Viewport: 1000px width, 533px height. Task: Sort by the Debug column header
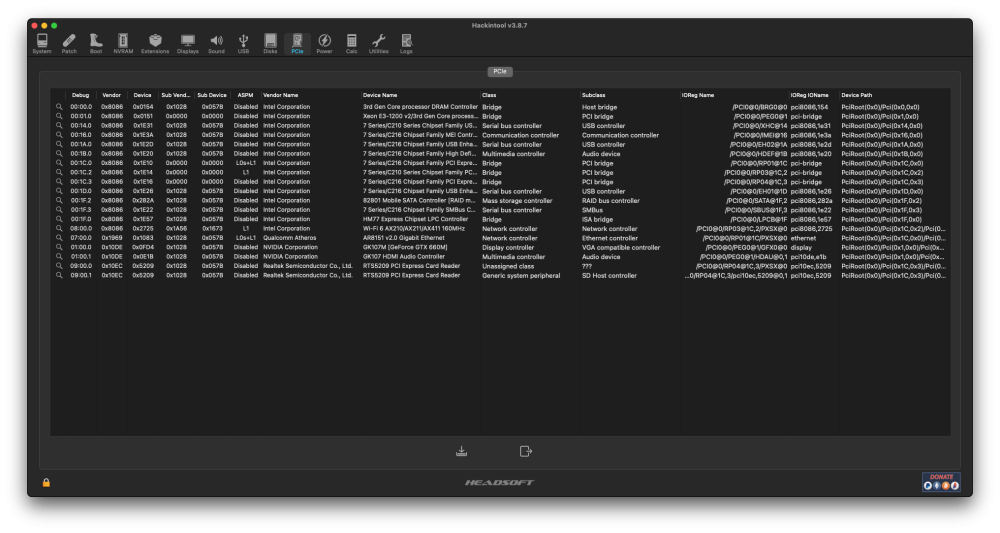80,95
